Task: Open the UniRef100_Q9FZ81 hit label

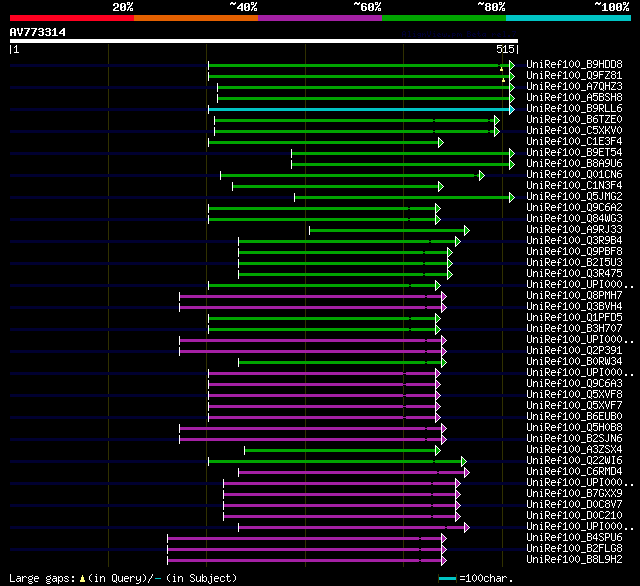Action: (x=574, y=75)
